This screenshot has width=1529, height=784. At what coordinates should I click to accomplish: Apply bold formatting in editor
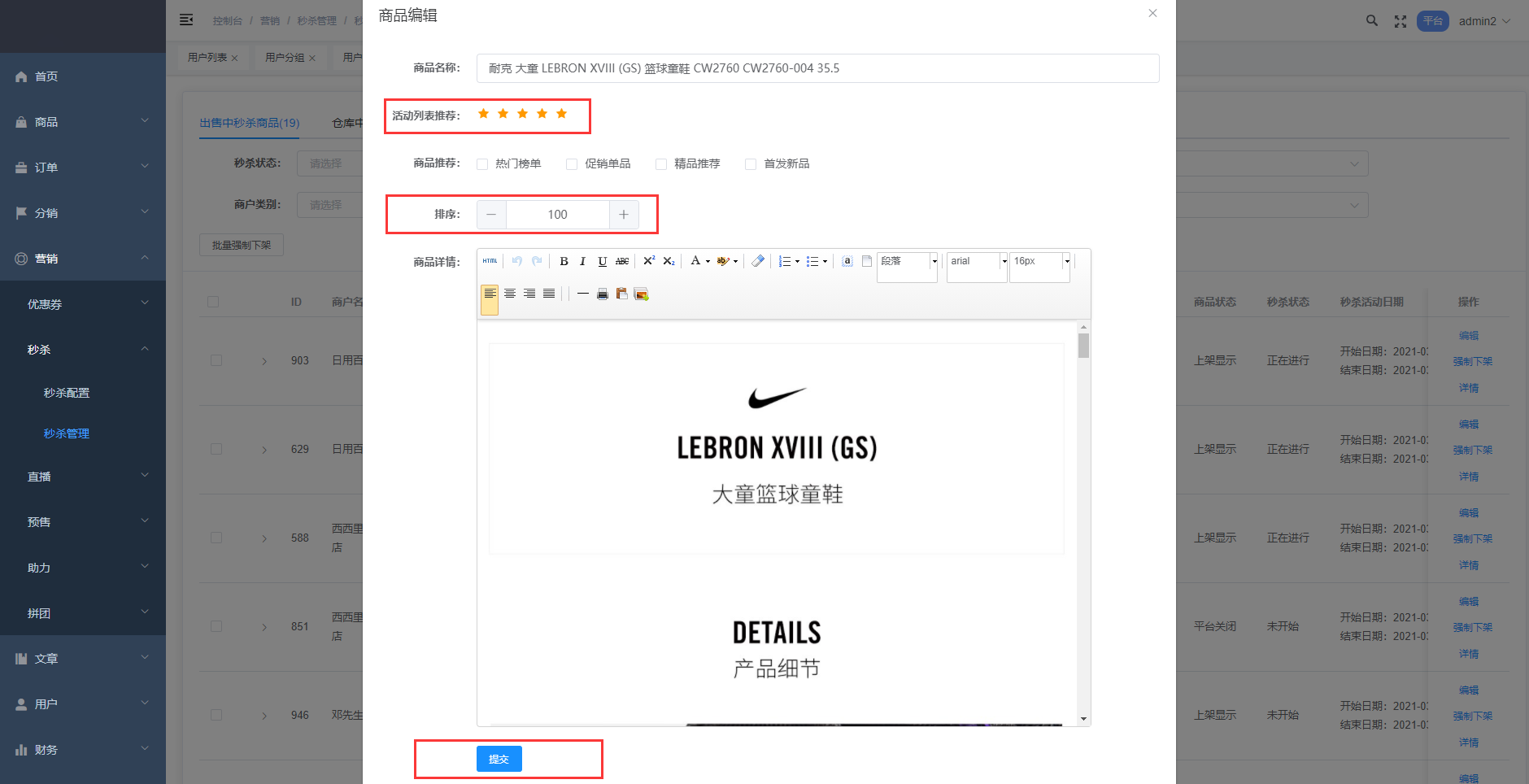(x=564, y=261)
